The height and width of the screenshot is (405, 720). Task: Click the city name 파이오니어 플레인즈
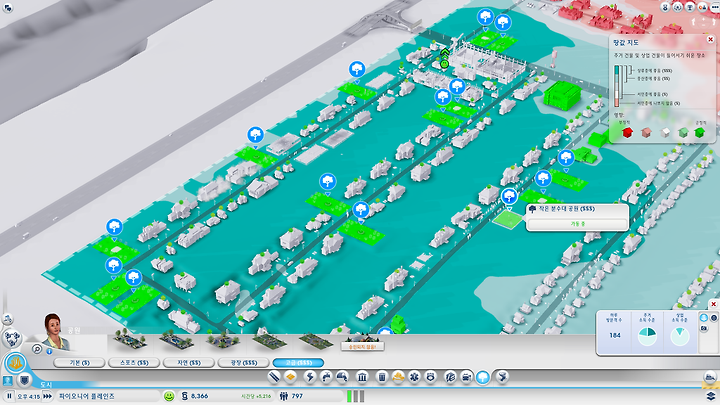pyautogui.click(x=87, y=396)
